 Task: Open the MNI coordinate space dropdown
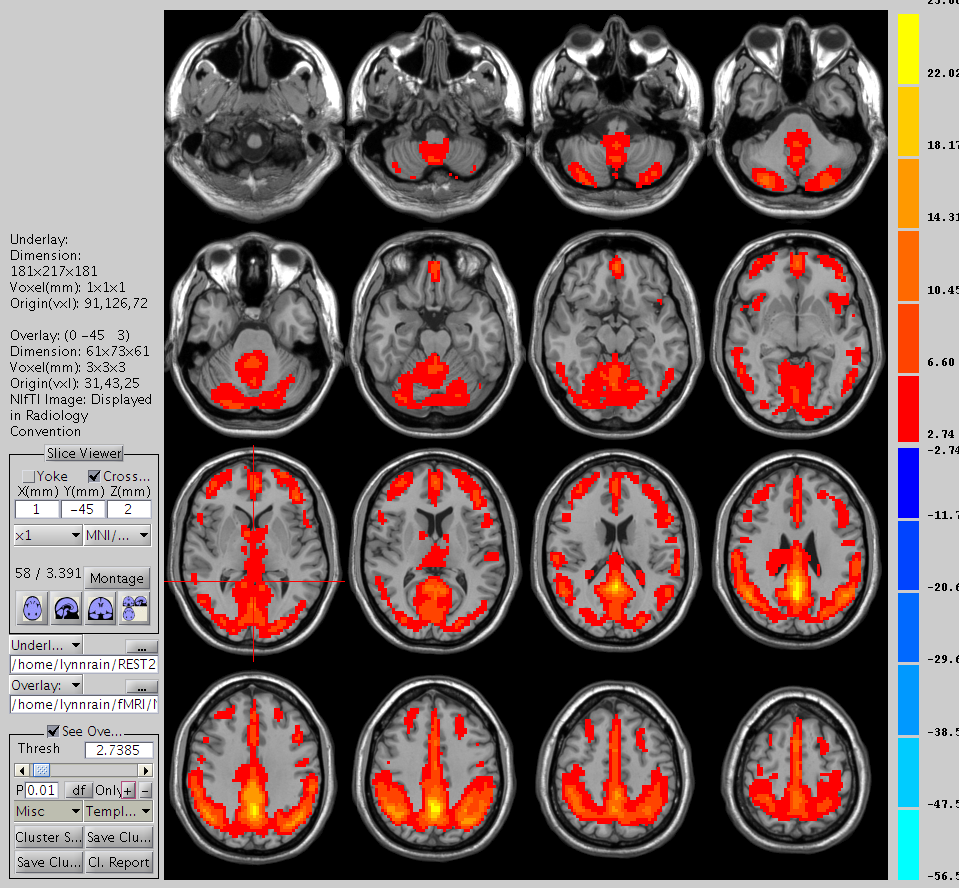117,535
